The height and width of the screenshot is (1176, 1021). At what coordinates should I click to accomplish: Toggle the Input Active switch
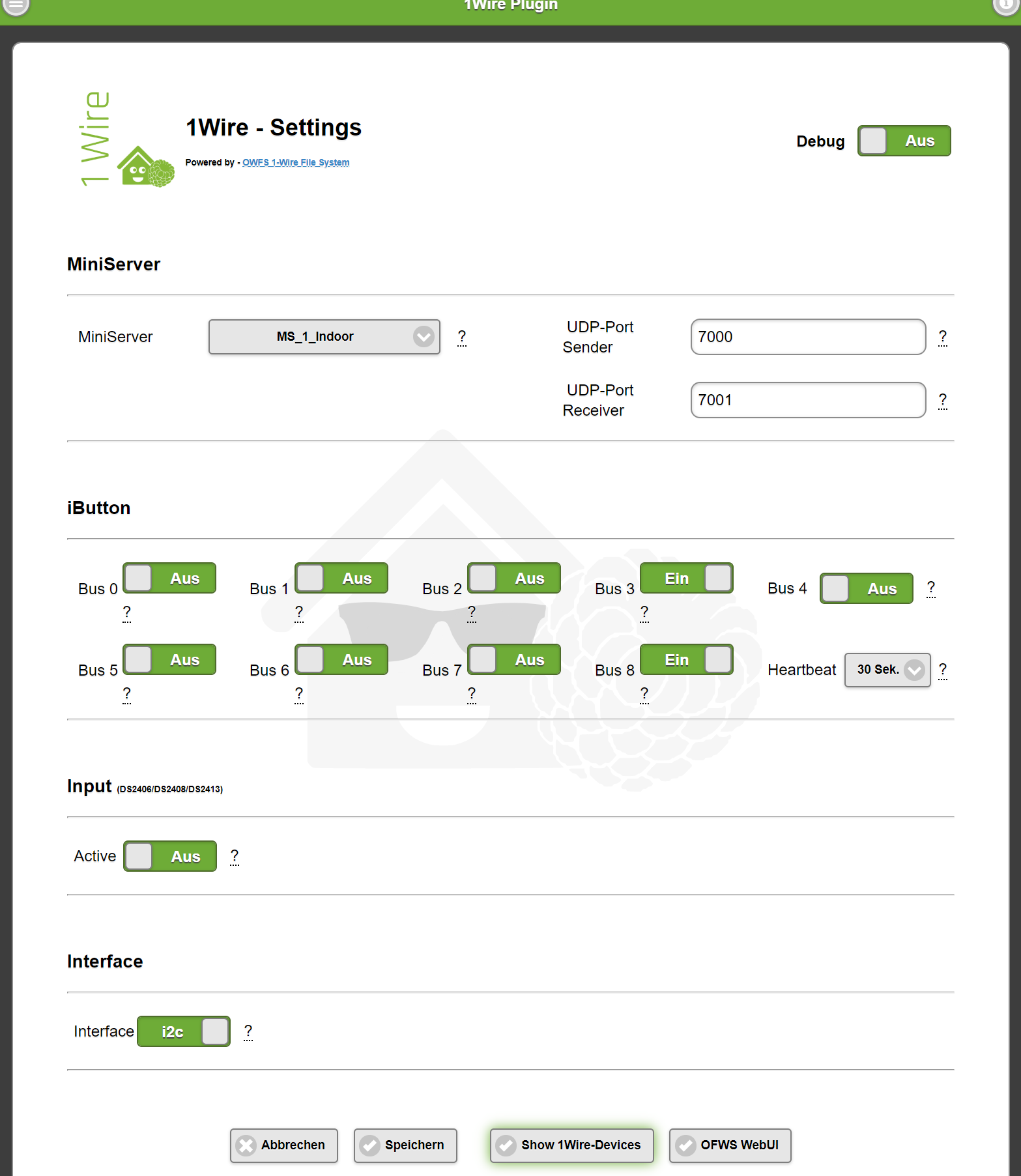click(170, 856)
